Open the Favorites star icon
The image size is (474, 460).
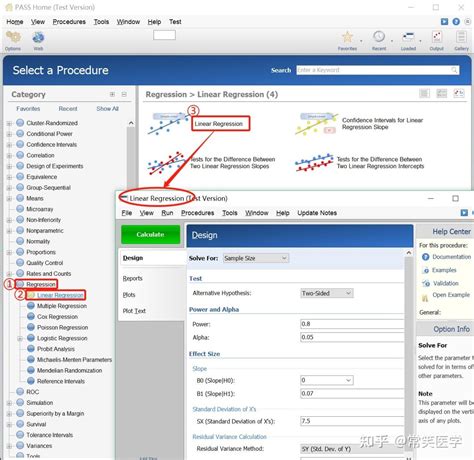coord(347,37)
